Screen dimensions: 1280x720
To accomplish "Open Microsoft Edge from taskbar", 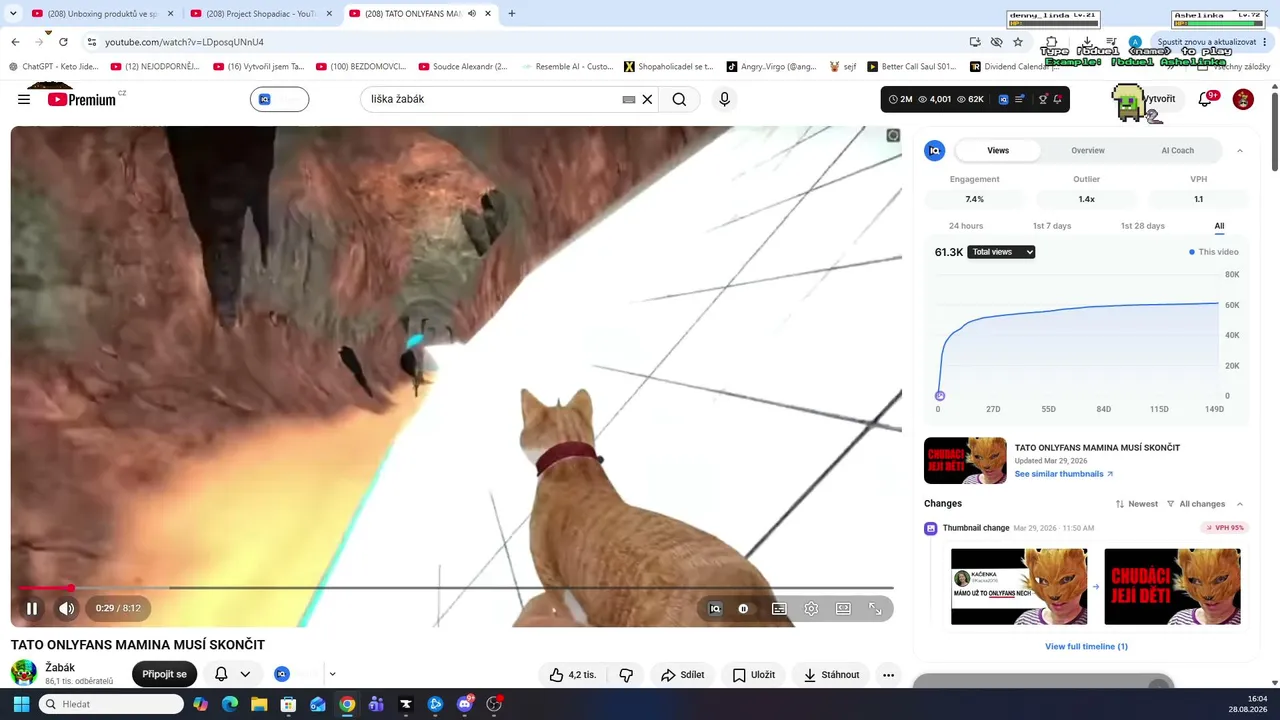I will click(230, 704).
